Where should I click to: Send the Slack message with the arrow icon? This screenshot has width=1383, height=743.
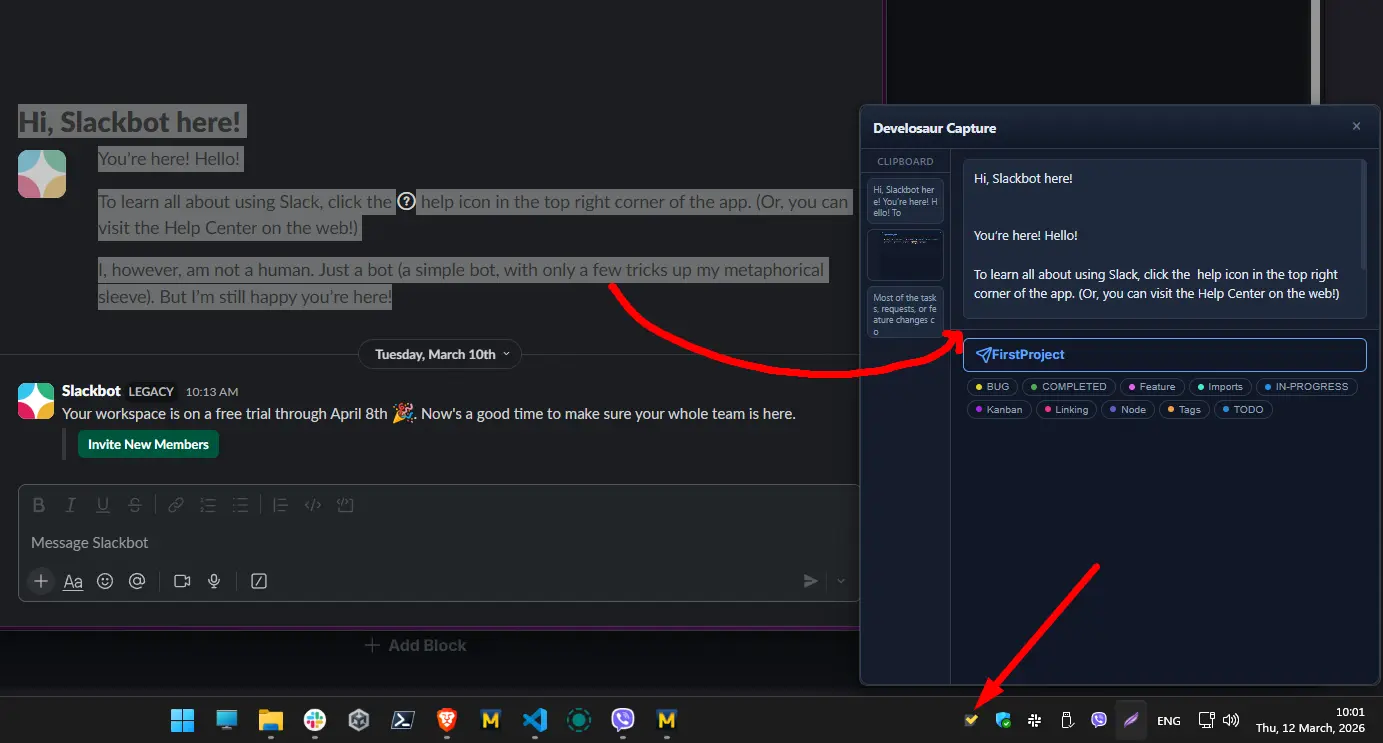[811, 581]
